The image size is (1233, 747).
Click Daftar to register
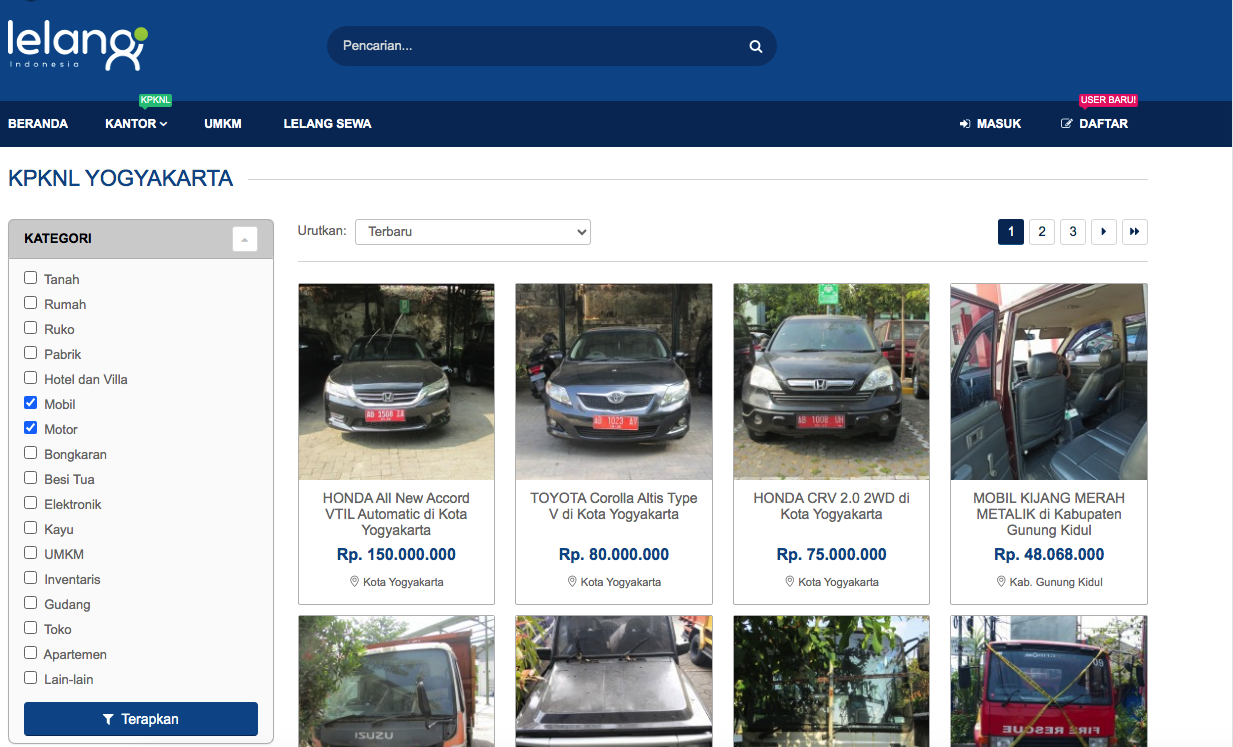(1094, 124)
